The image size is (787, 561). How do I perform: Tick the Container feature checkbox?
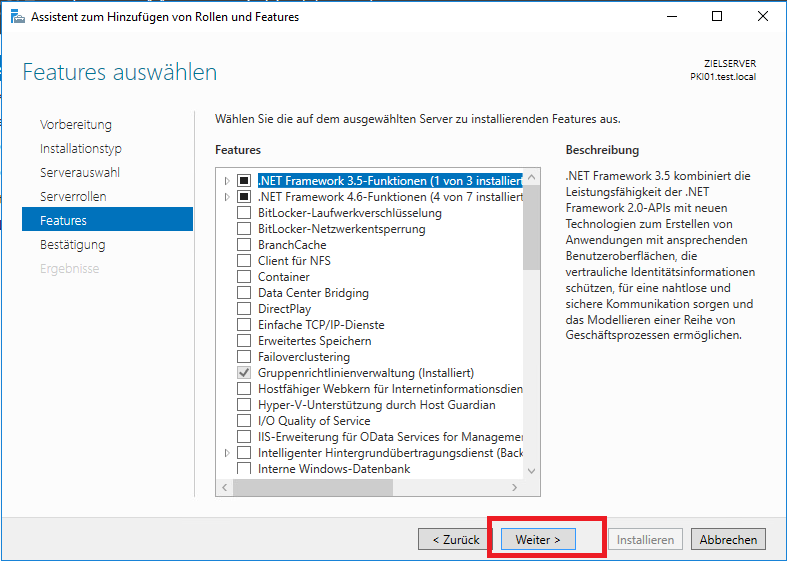(x=244, y=277)
